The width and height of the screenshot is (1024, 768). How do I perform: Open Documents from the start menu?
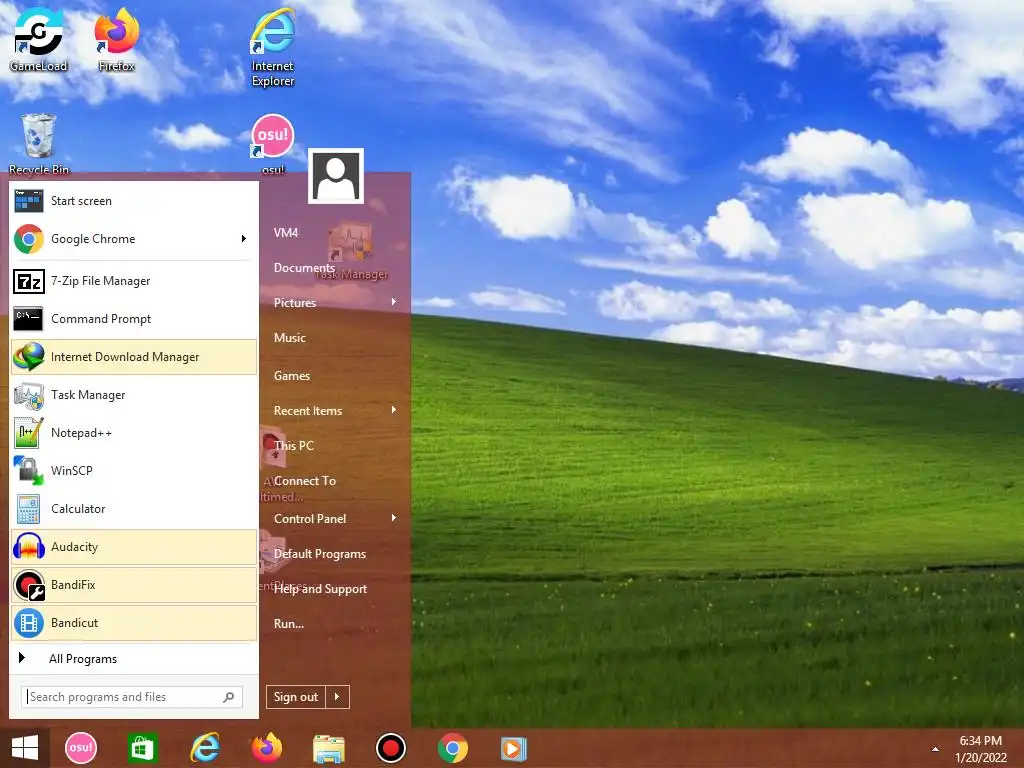(304, 268)
